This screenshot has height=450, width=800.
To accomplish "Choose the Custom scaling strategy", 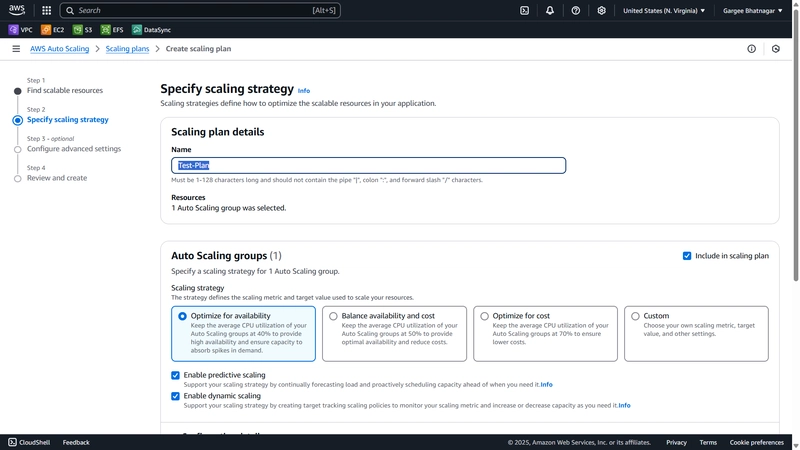I will pyautogui.click(x=696, y=334).
